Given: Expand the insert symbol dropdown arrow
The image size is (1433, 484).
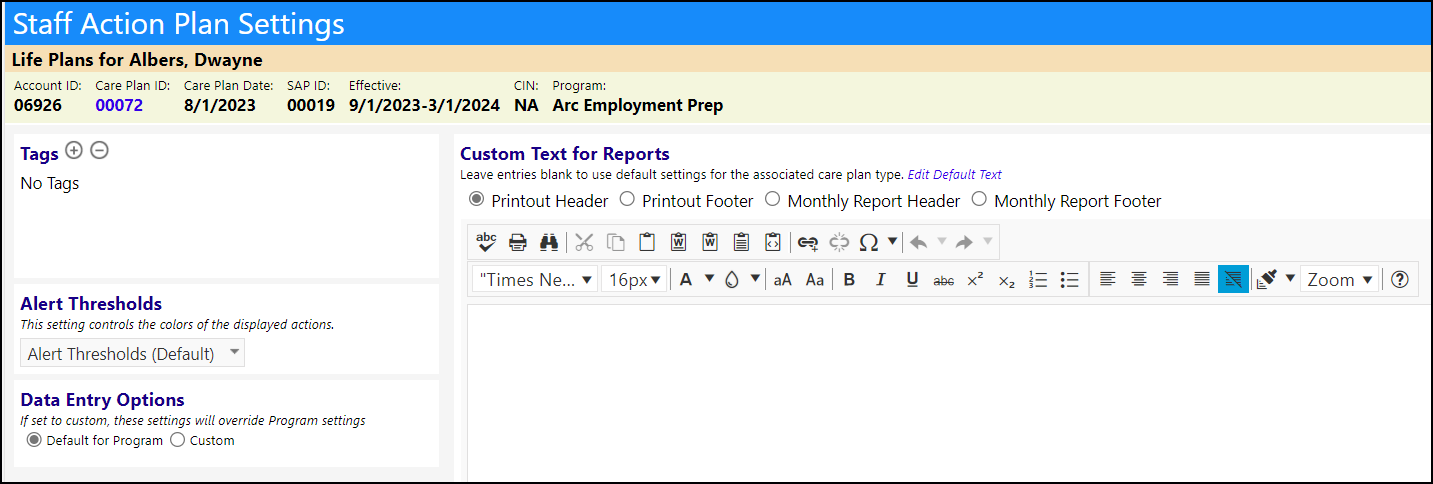Looking at the screenshot, I should coord(892,241).
